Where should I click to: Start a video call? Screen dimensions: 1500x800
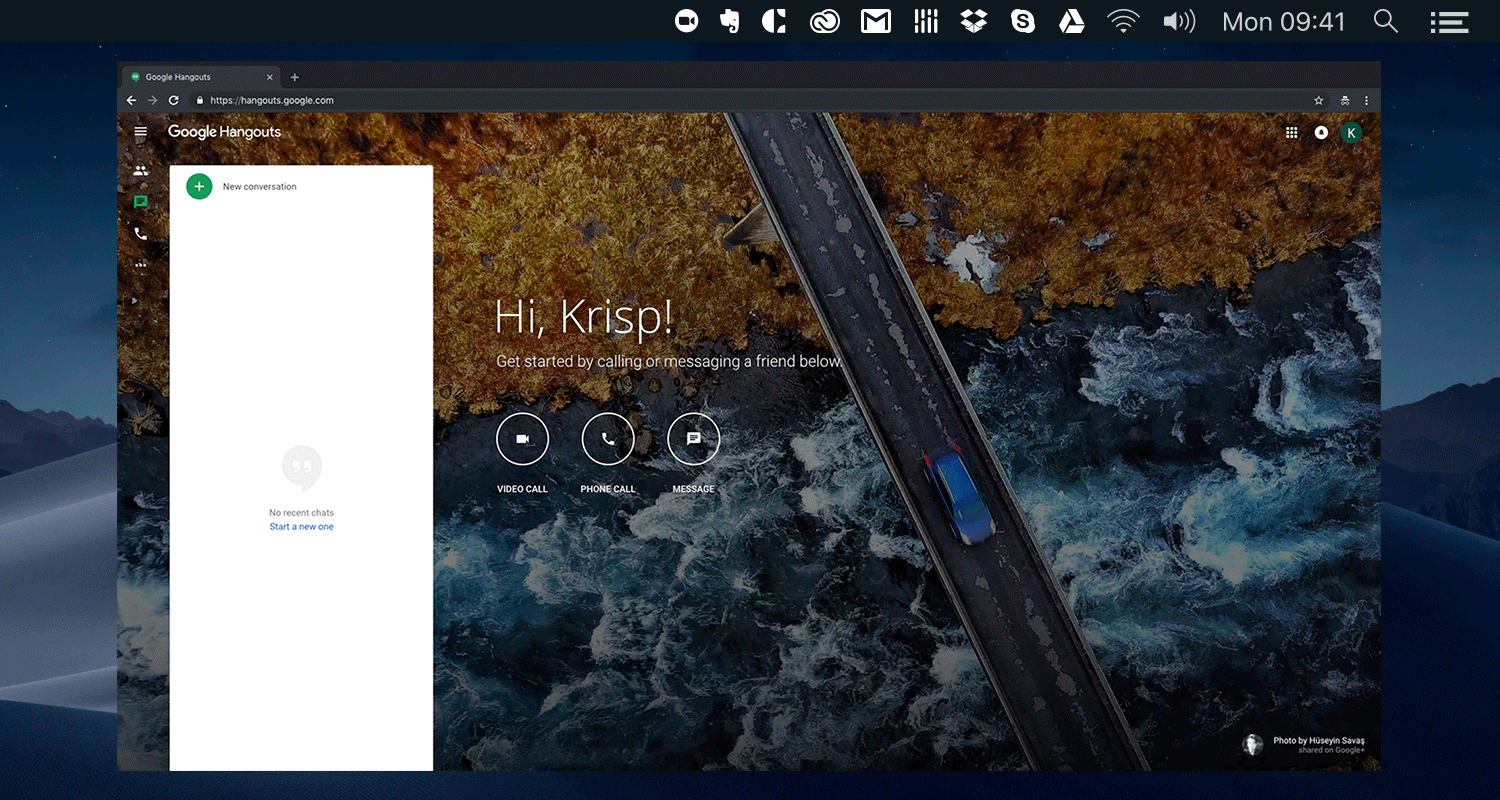pyautogui.click(x=522, y=439)
